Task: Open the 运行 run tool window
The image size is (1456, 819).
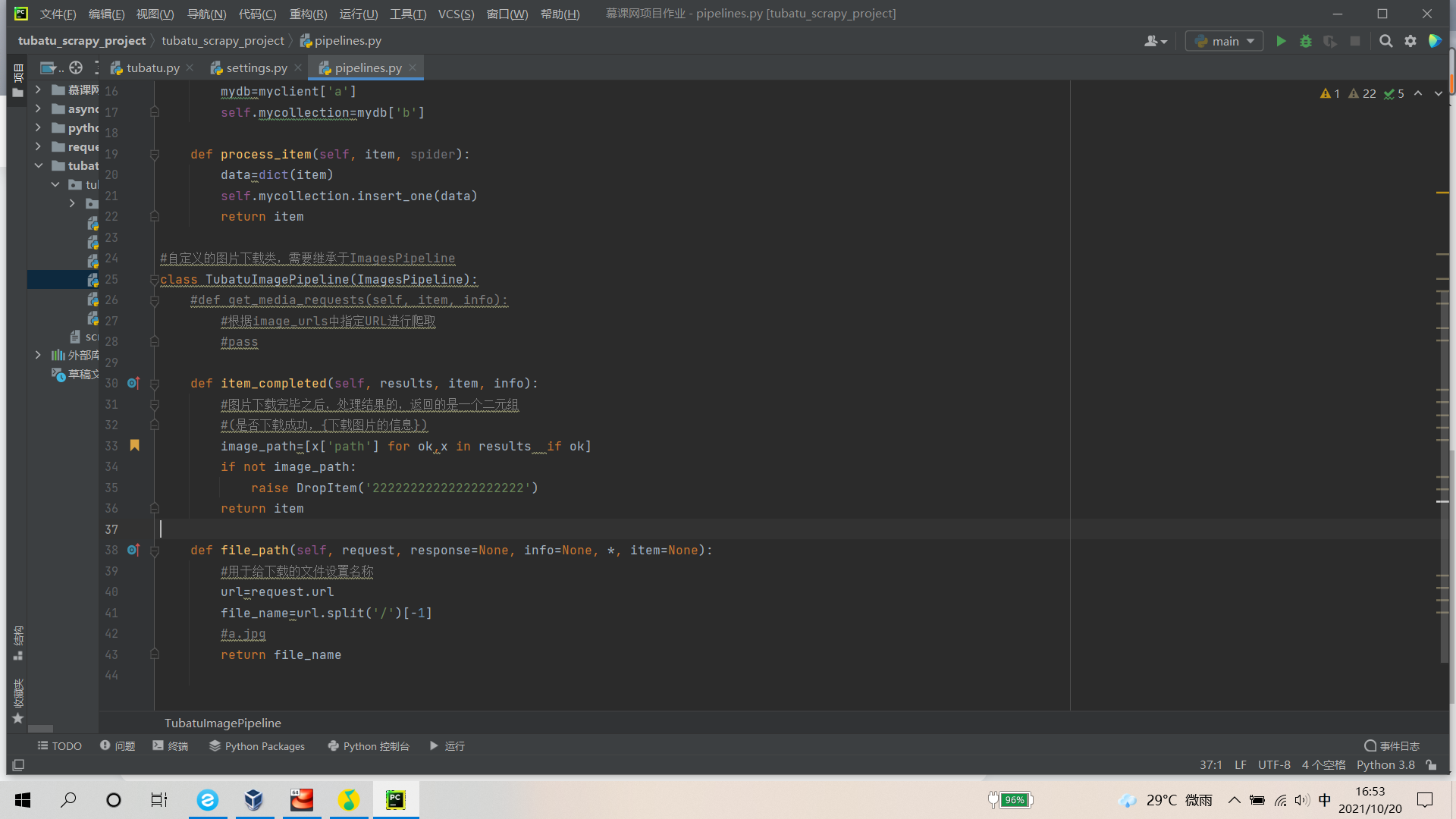Action: click(447, 746)
